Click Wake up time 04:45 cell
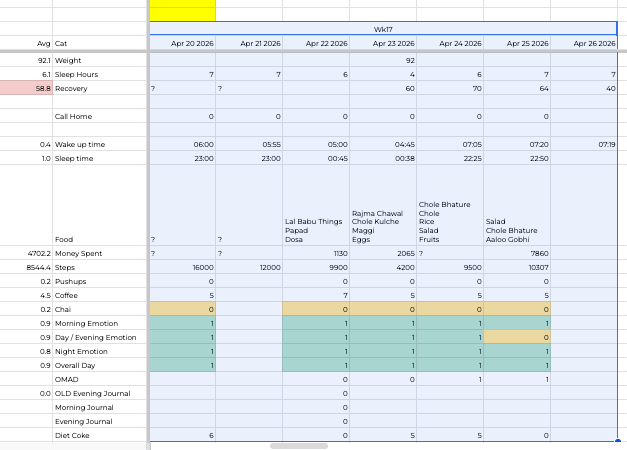Screen dimensions: 627x450 pyautogui.click(x=383, y=144)
